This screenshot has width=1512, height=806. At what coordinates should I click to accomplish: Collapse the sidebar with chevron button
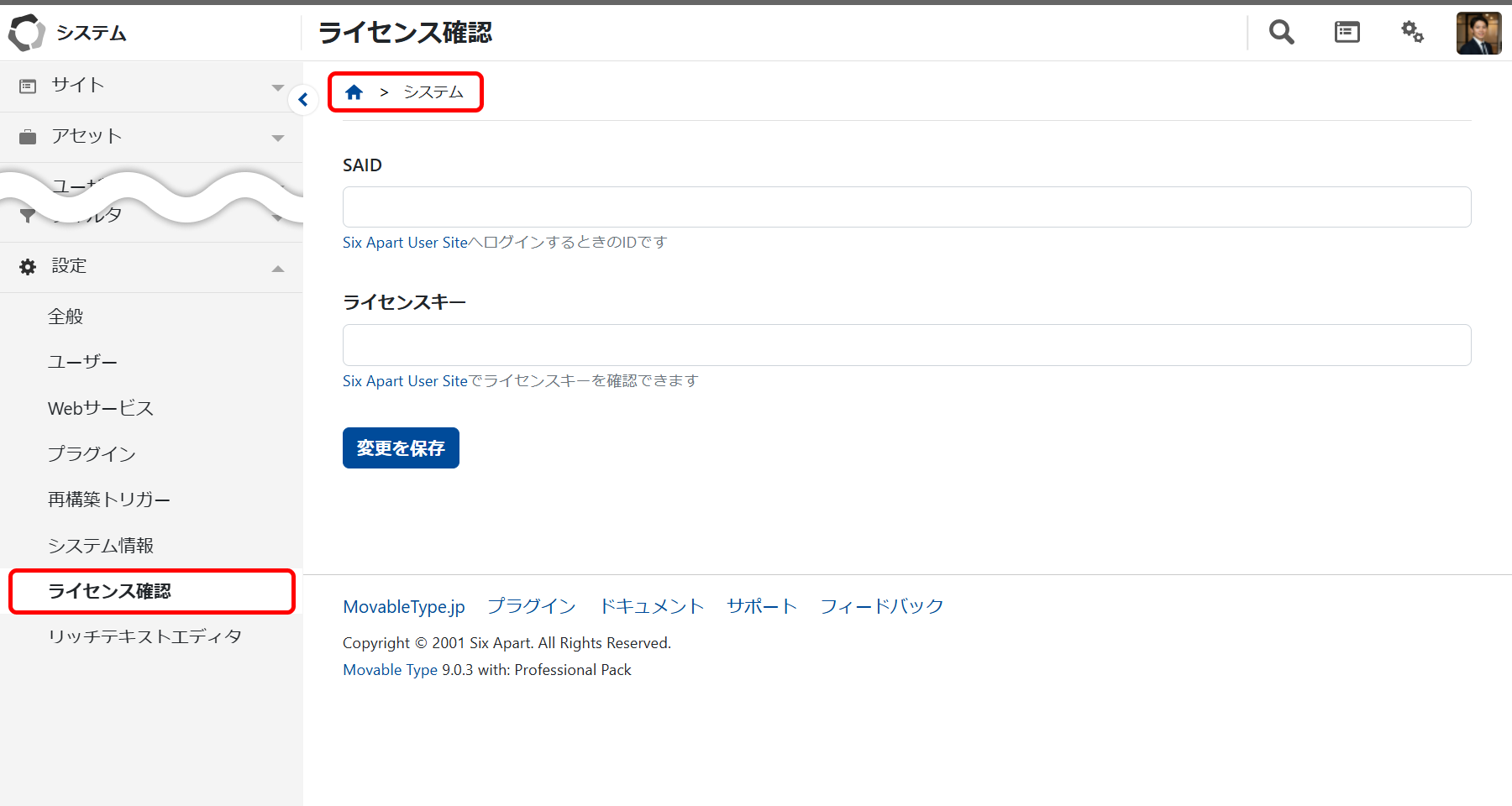(x=303, y=100)
